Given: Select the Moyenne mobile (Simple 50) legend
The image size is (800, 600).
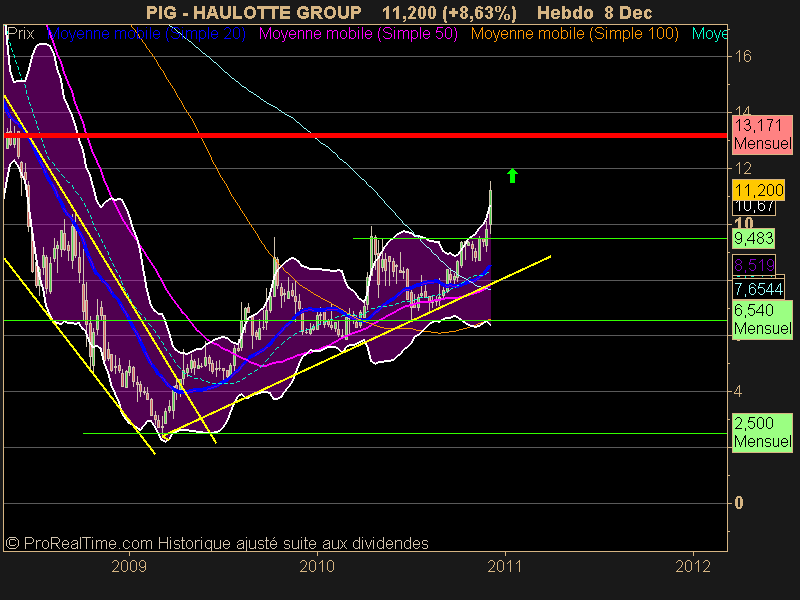Looking at the screenshot, I should (x=358, y=34).
